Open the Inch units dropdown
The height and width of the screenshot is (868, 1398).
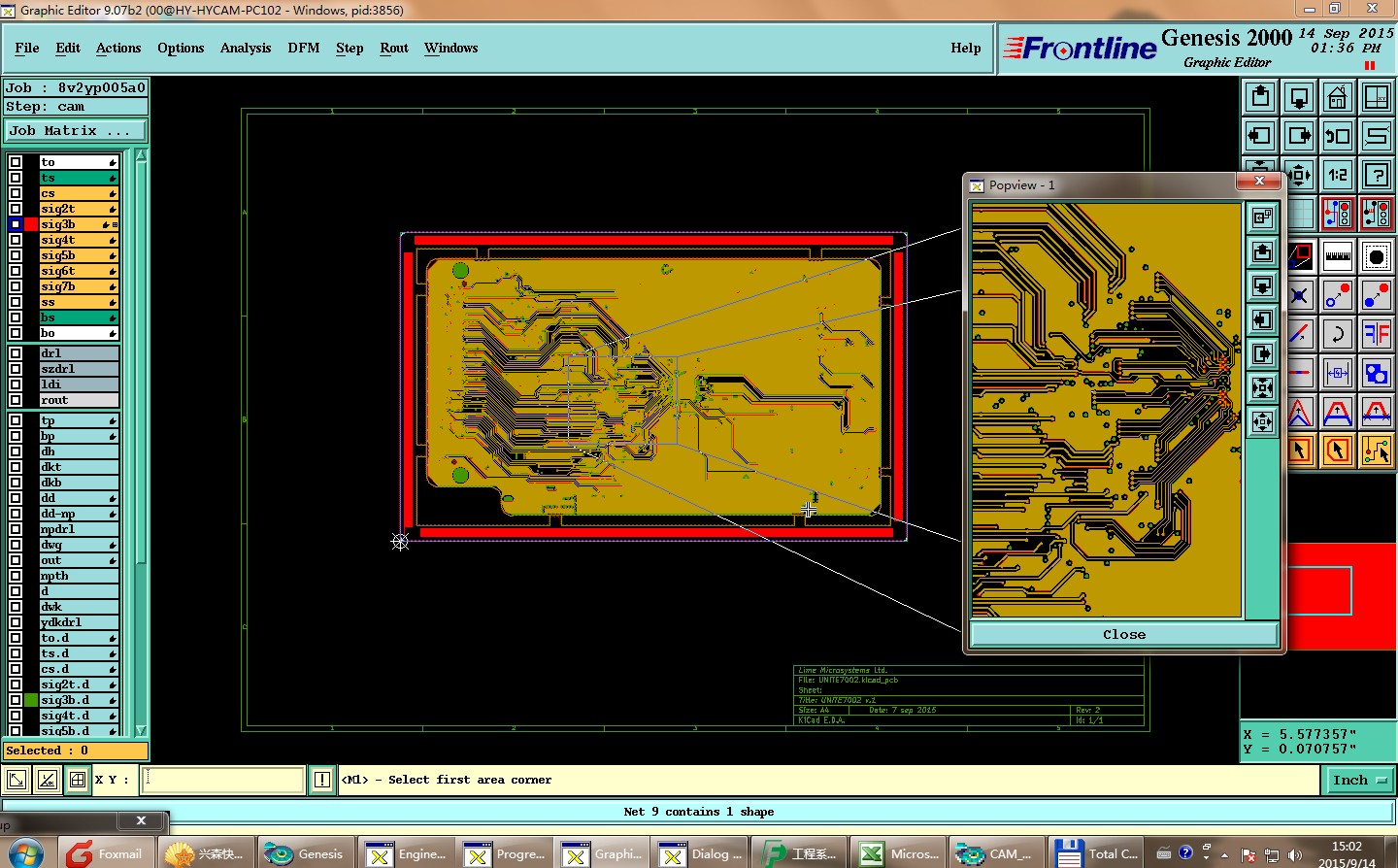tap(1358, 780)
